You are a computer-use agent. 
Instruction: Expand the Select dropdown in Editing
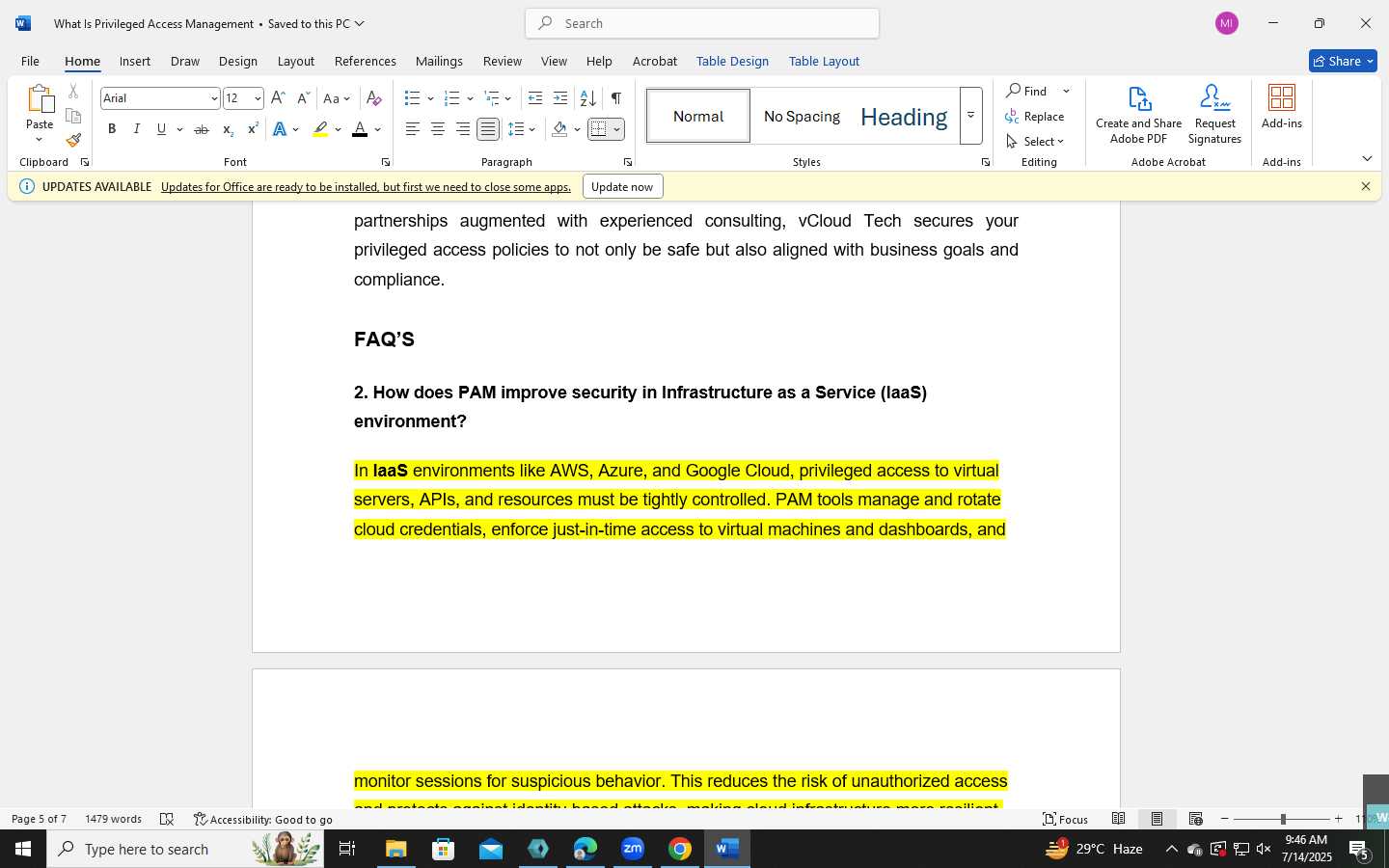(x=1035, y=141)
